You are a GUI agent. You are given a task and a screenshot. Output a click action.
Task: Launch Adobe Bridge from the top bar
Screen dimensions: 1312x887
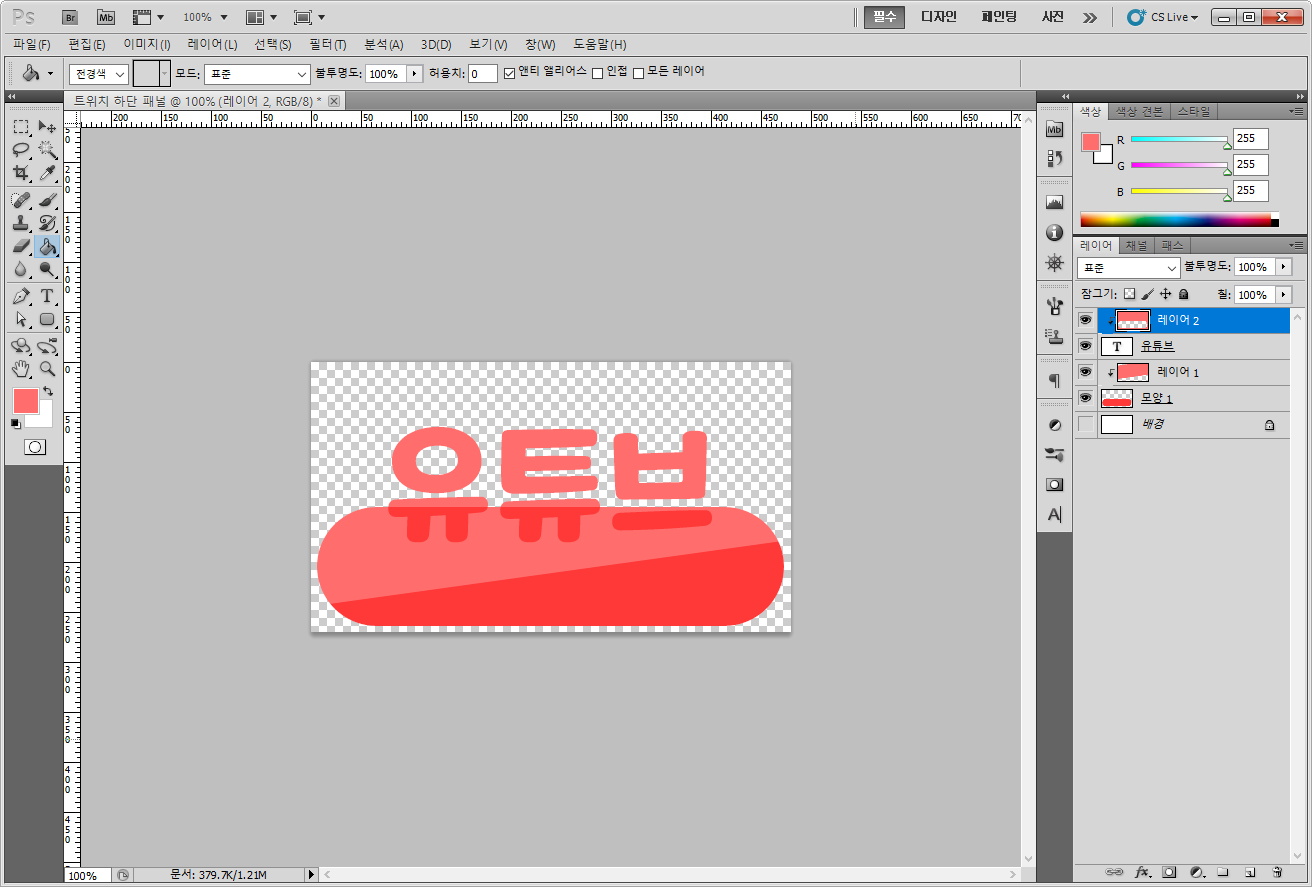click(x=70, y=17)
